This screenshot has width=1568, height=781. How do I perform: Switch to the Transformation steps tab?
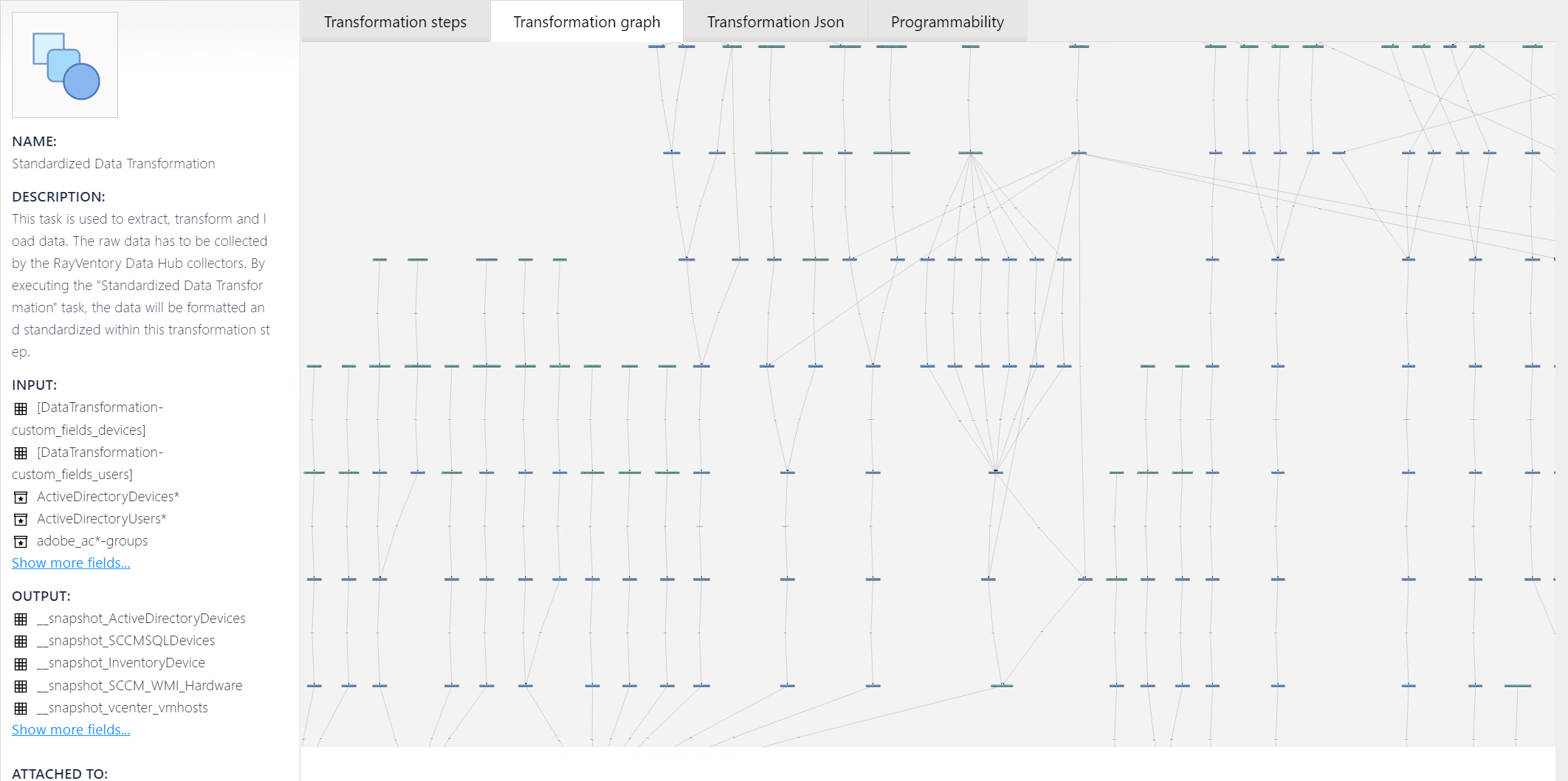point(395,21)
